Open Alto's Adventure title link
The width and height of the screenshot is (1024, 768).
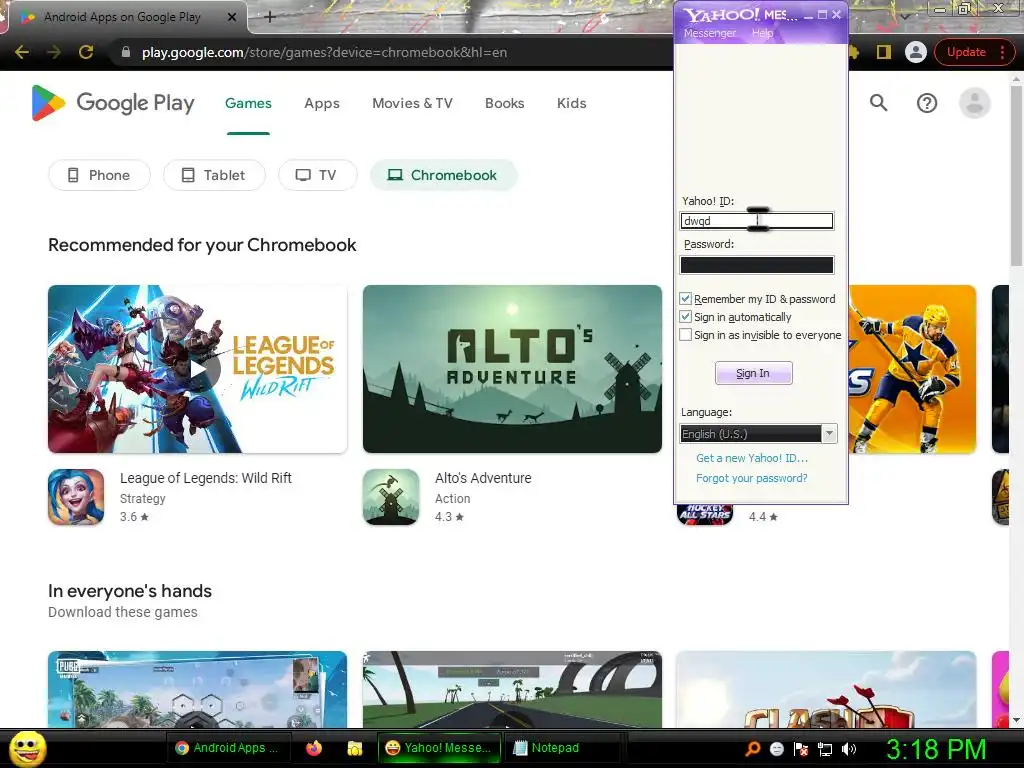[483, 478]
